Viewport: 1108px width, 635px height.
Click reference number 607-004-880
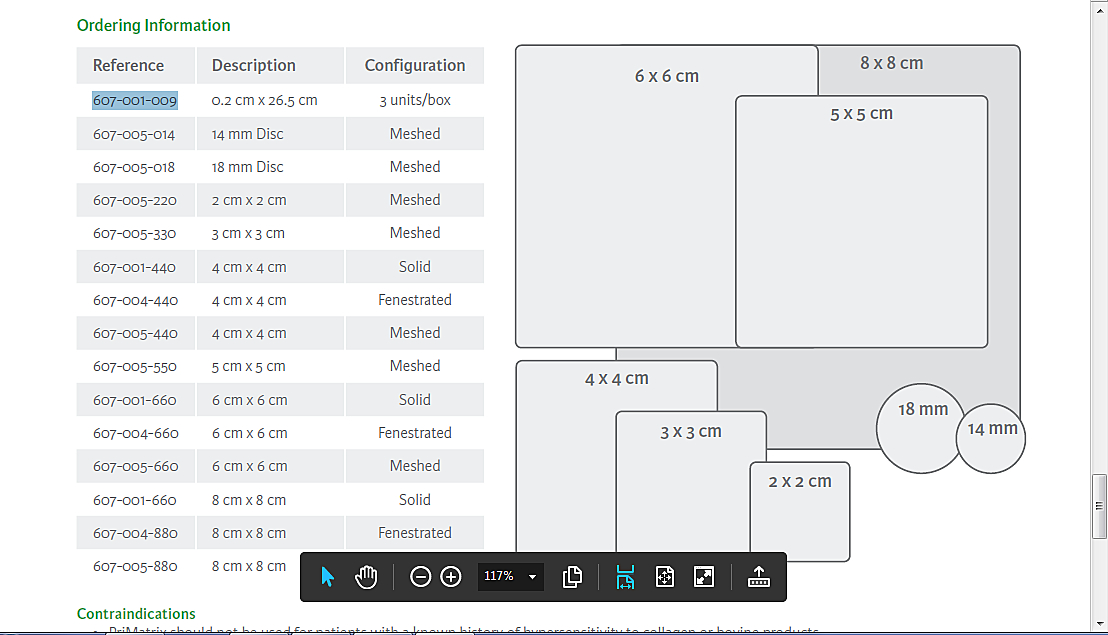[135, 533]
